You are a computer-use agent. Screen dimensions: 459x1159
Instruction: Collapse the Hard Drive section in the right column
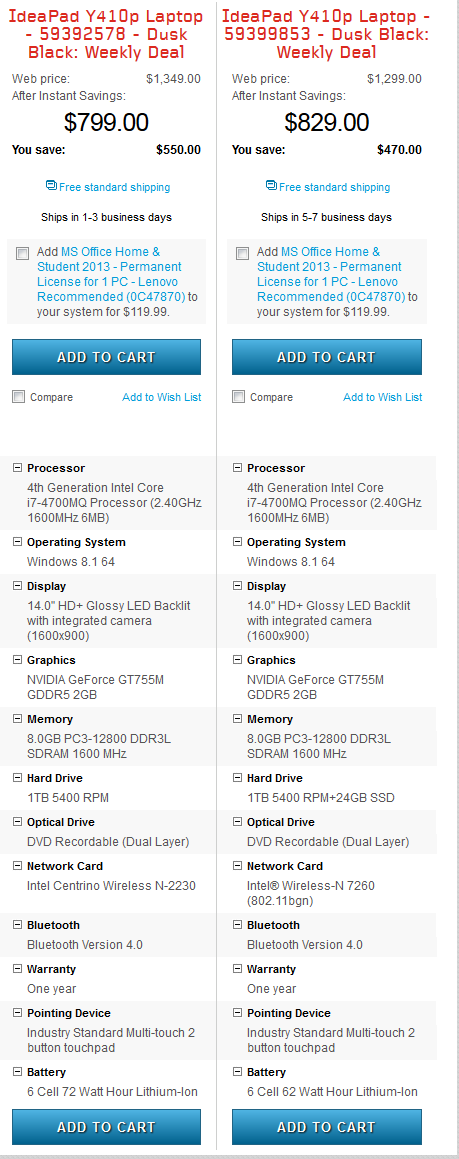tap(237, 777)
